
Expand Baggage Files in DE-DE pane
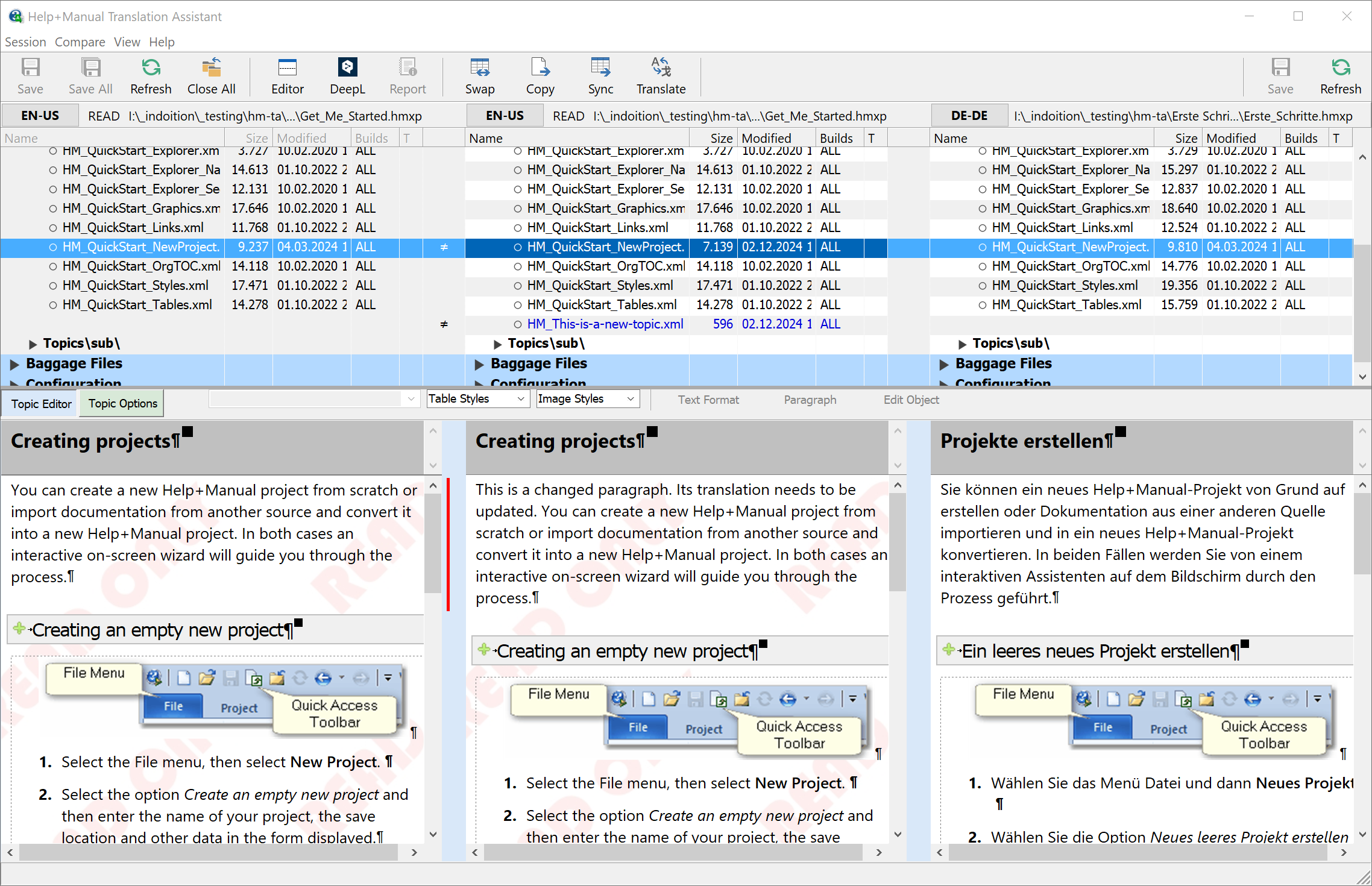tap(944, 364)
